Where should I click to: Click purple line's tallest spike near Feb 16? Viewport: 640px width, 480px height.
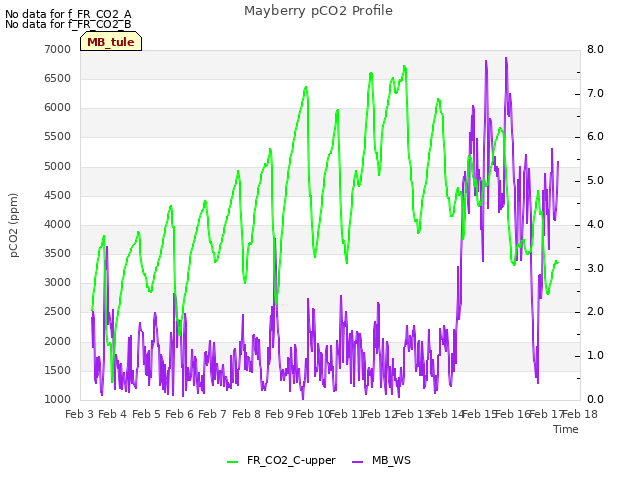[506, 58]
